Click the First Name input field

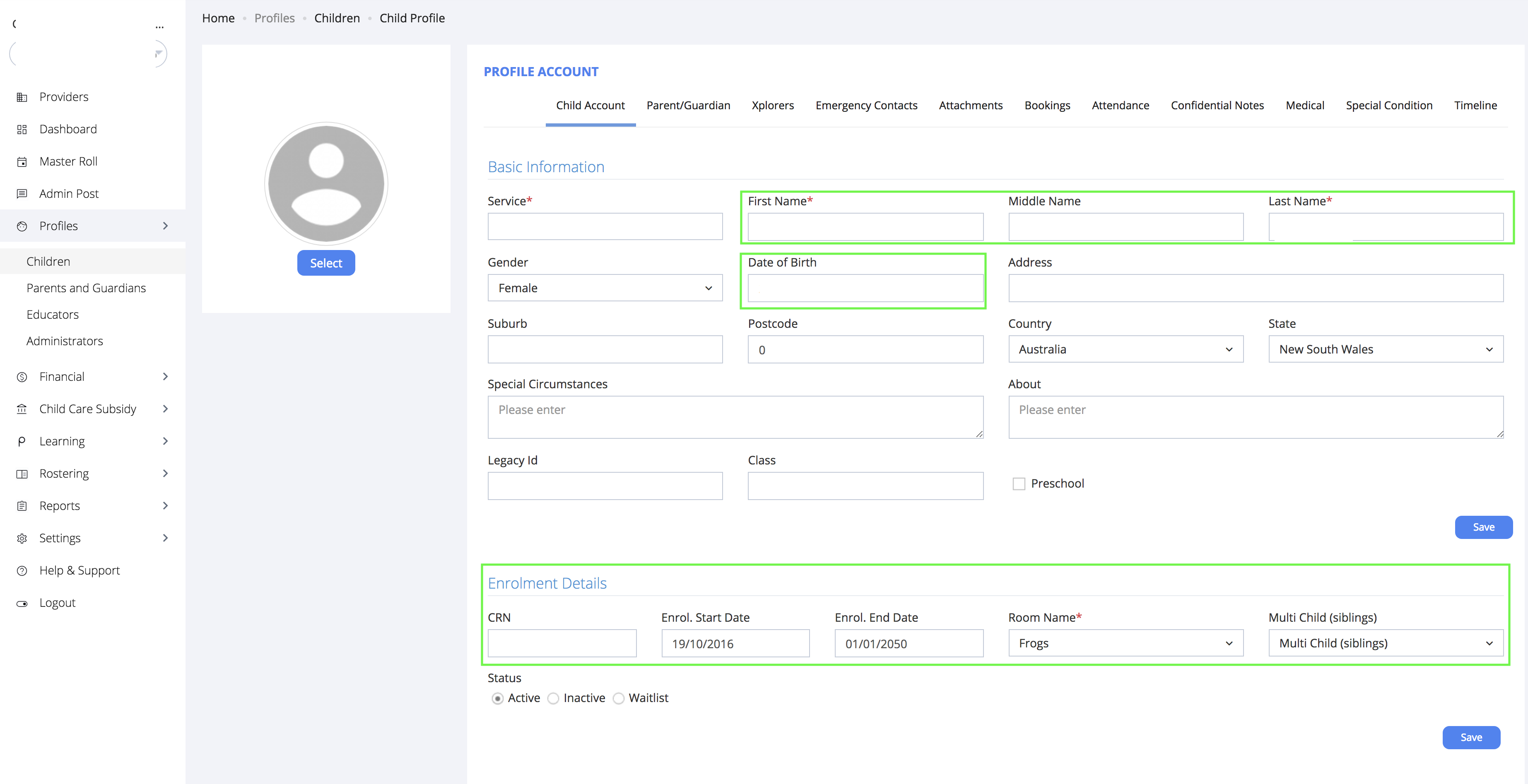[865, 226]
